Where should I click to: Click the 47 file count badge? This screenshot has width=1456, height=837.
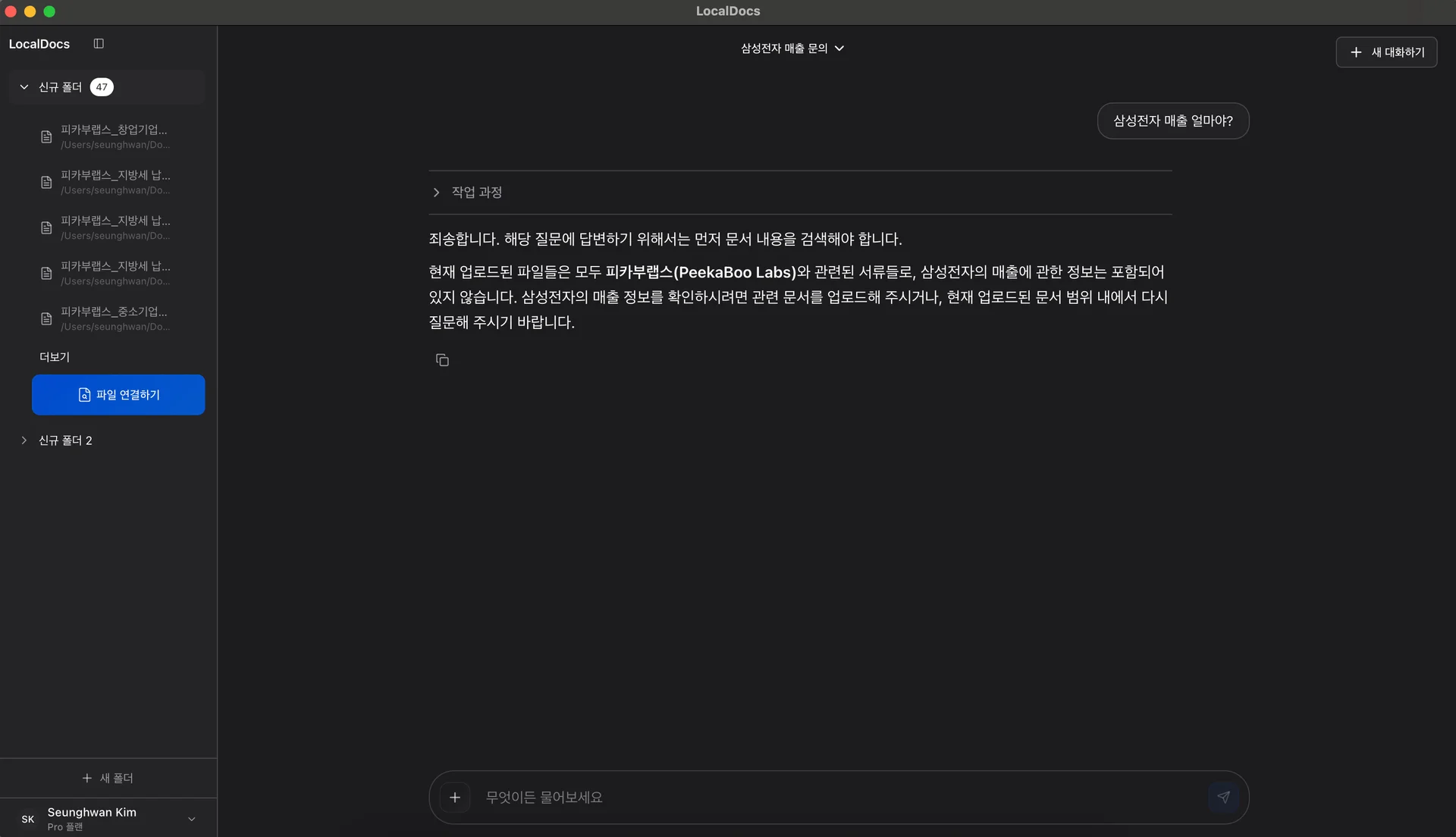click(102, 86)
